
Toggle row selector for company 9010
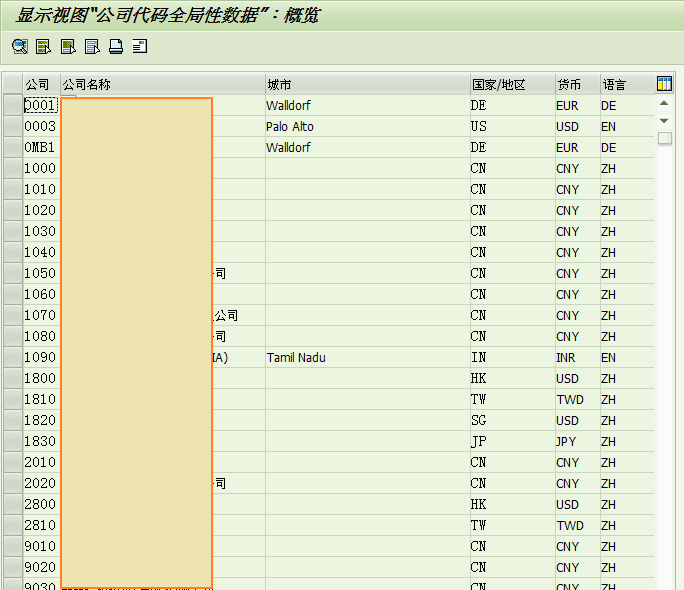point(13,546)
